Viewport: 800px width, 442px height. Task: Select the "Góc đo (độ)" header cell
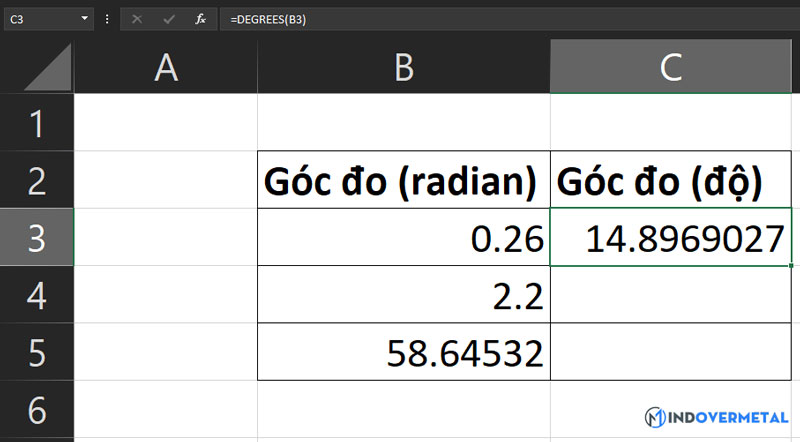click(x=672, y=181)
